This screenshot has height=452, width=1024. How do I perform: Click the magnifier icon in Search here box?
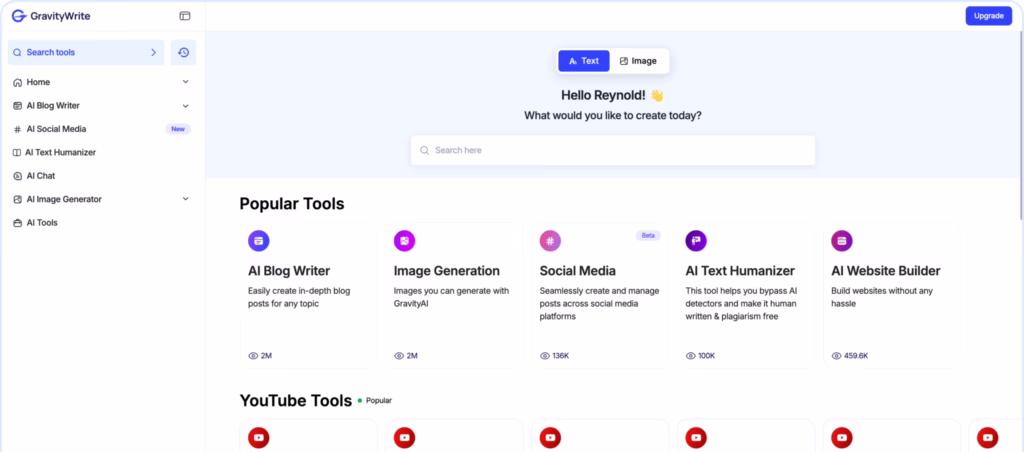tap(424, 150)
